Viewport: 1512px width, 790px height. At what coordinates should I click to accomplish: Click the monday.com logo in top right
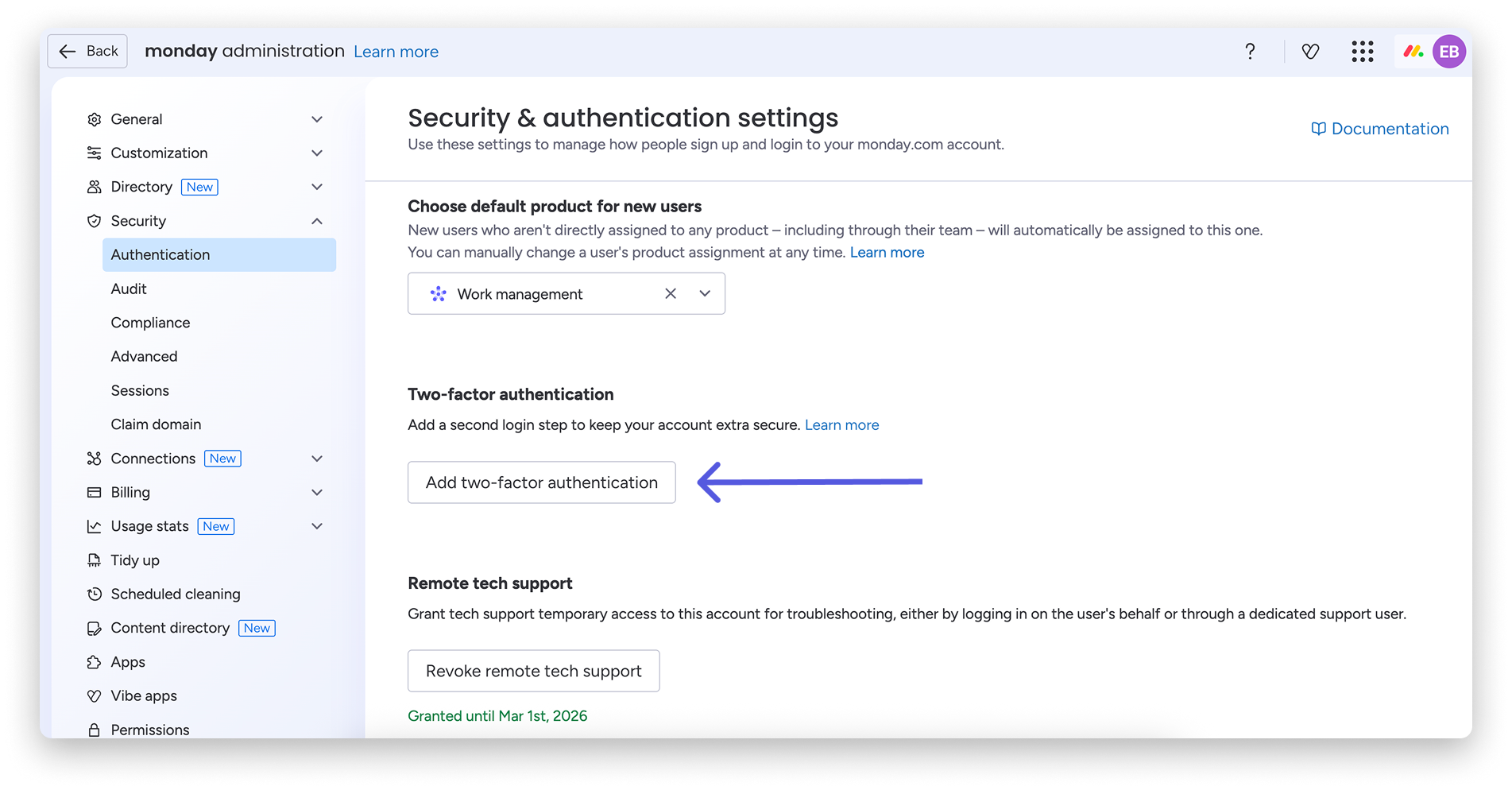coord(1413,51)
